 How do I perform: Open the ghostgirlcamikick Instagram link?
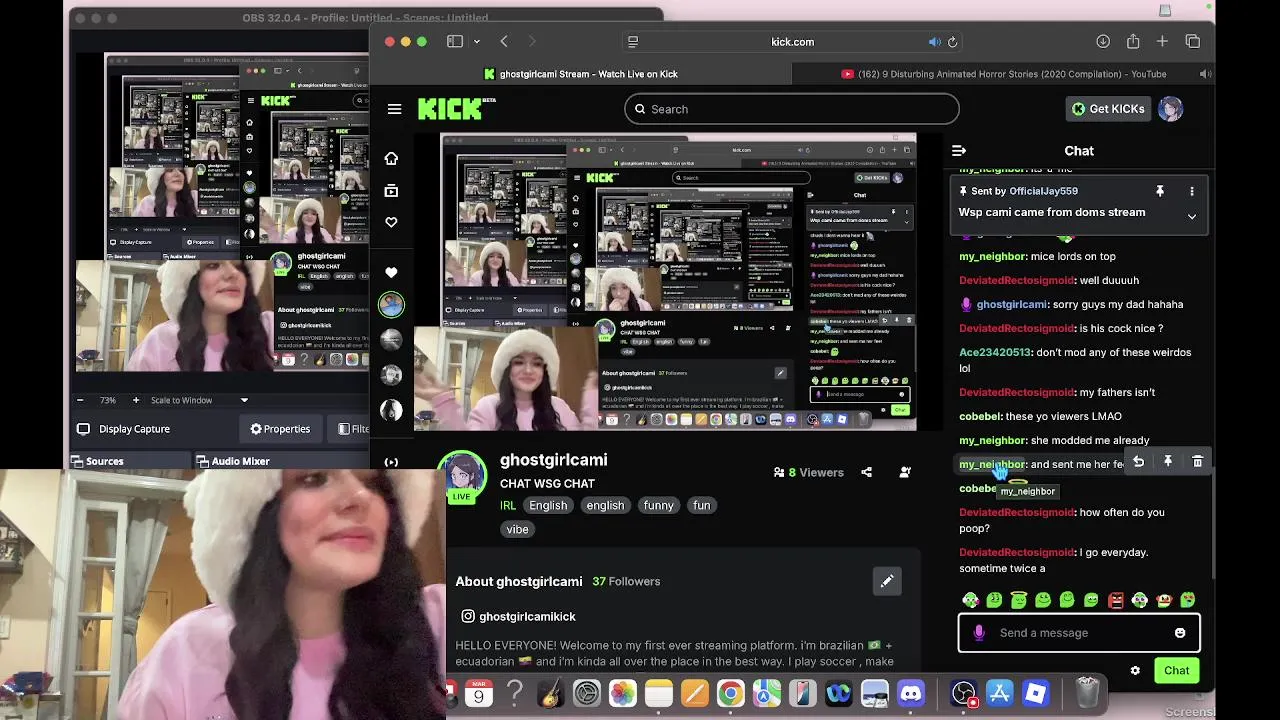(518, 616)
